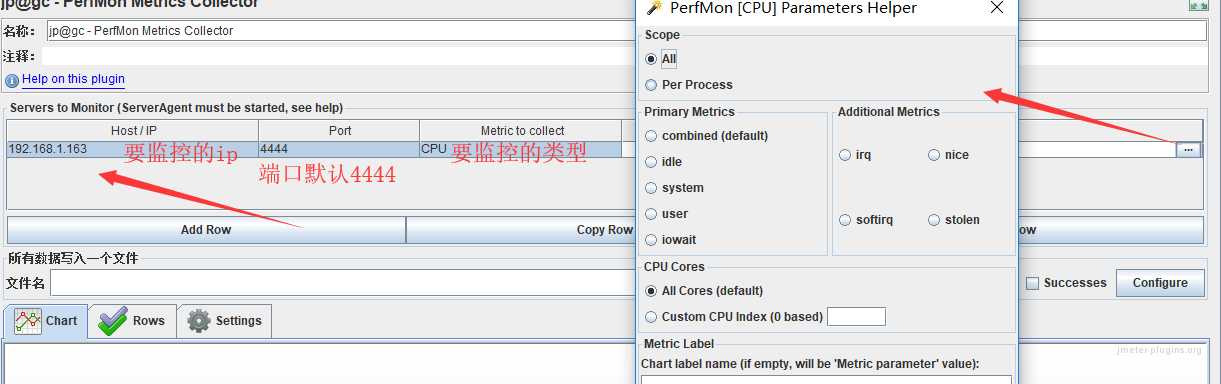This screenshot has width=1221, height=384.
Task: Choose the idle CPU metric
Action: [x=651, y=162]
